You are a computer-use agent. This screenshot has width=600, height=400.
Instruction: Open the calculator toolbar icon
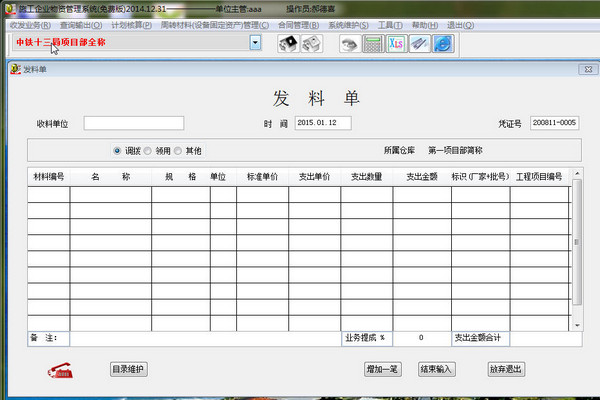coord(373,44)
